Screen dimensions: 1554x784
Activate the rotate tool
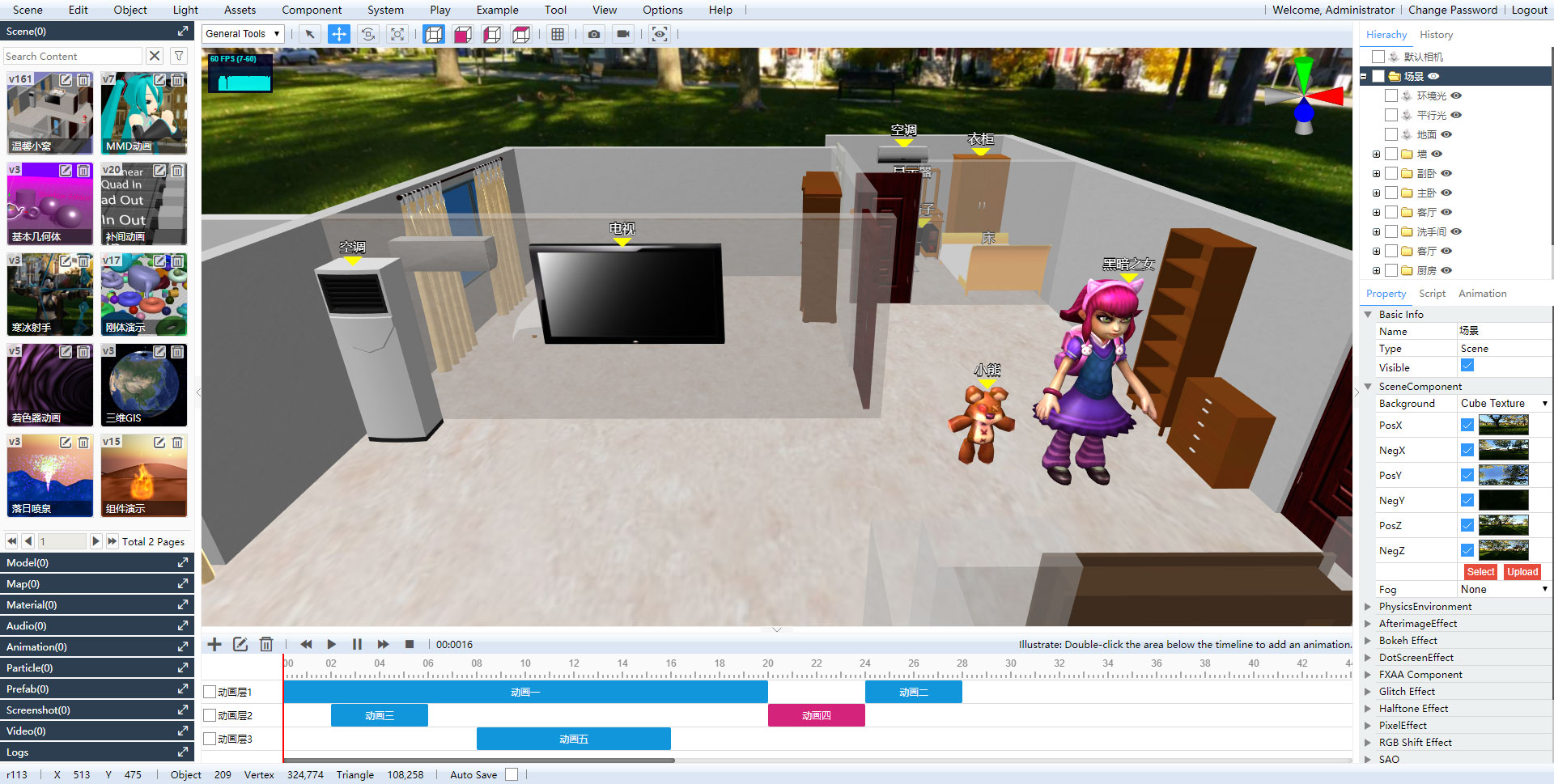click(367, 34)
